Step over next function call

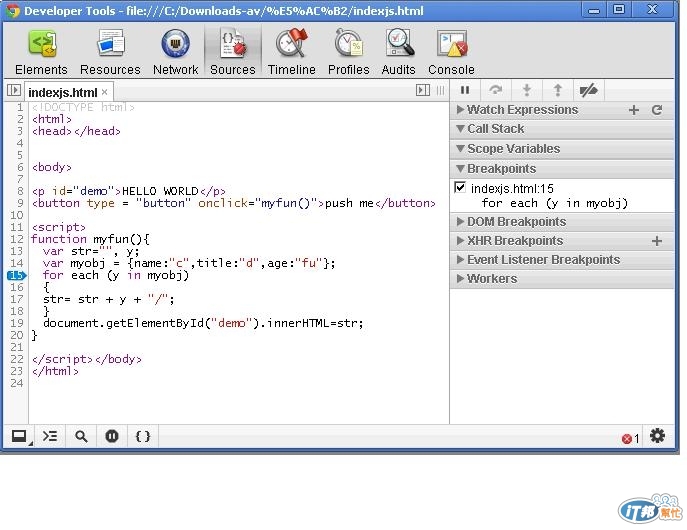(496, 90)
